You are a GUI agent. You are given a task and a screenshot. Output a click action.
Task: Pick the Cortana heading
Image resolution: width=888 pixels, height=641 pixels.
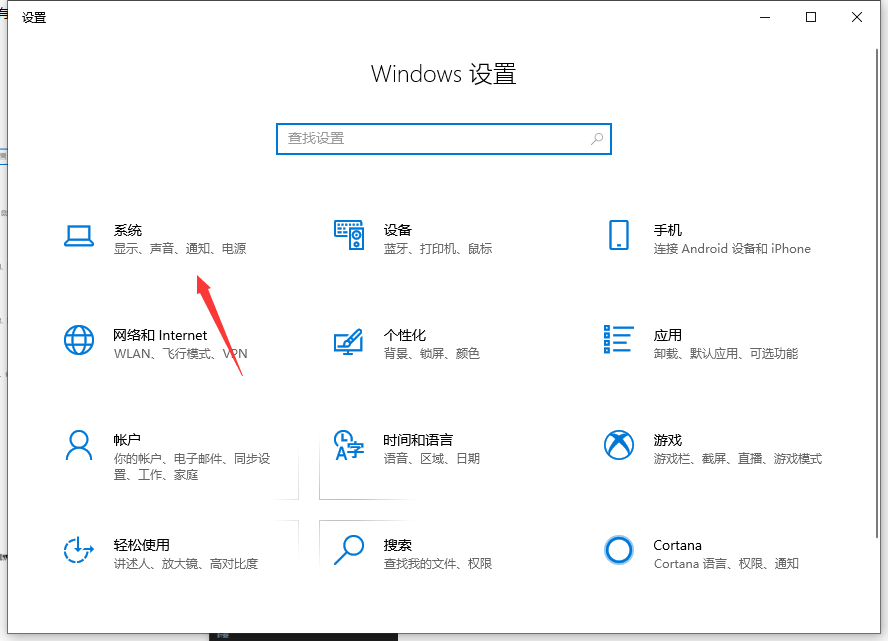click(677, 545)
